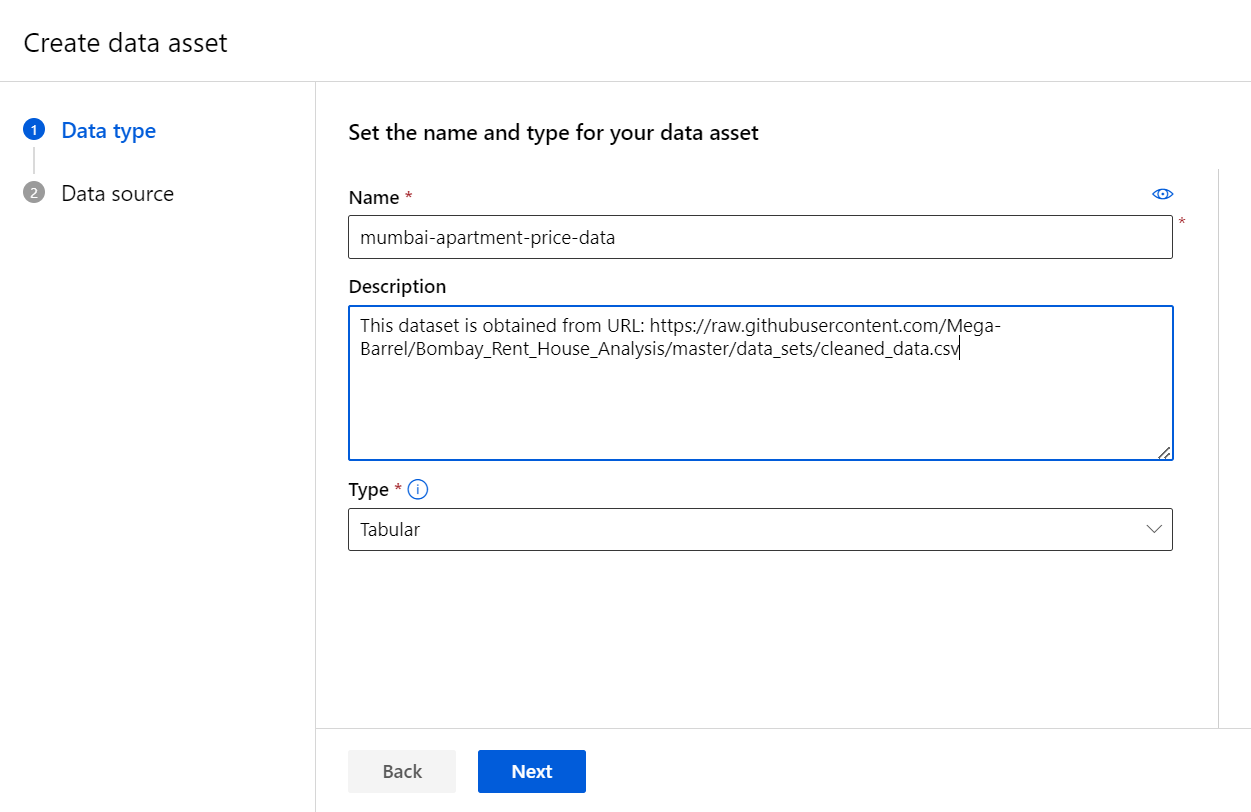Click the Description label
The height and width of the screenshot is (812, 1251).
click(397, 286)
